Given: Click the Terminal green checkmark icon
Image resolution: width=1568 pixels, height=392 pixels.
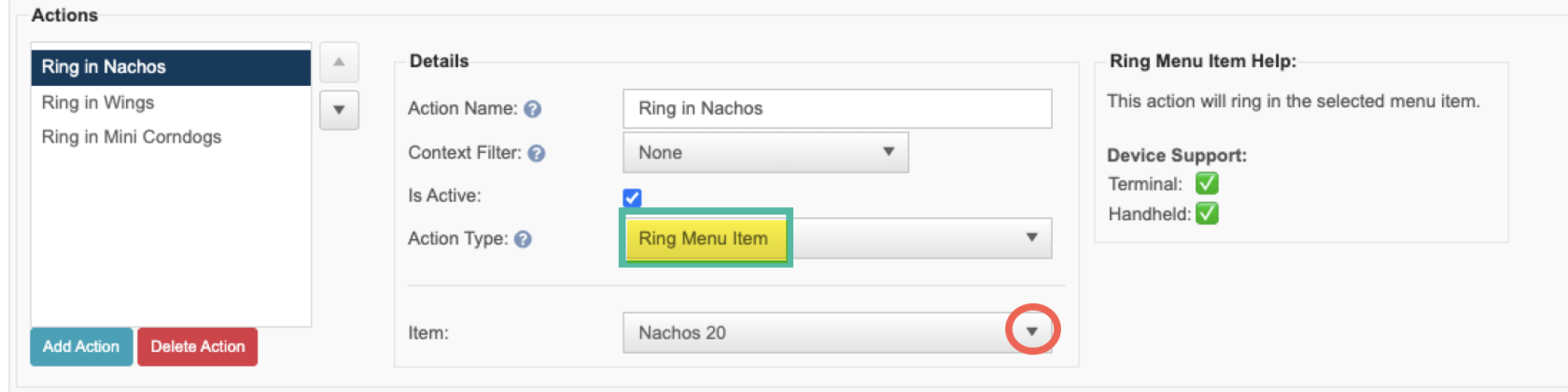Looking at the screenshot, I should (1207, 184).
